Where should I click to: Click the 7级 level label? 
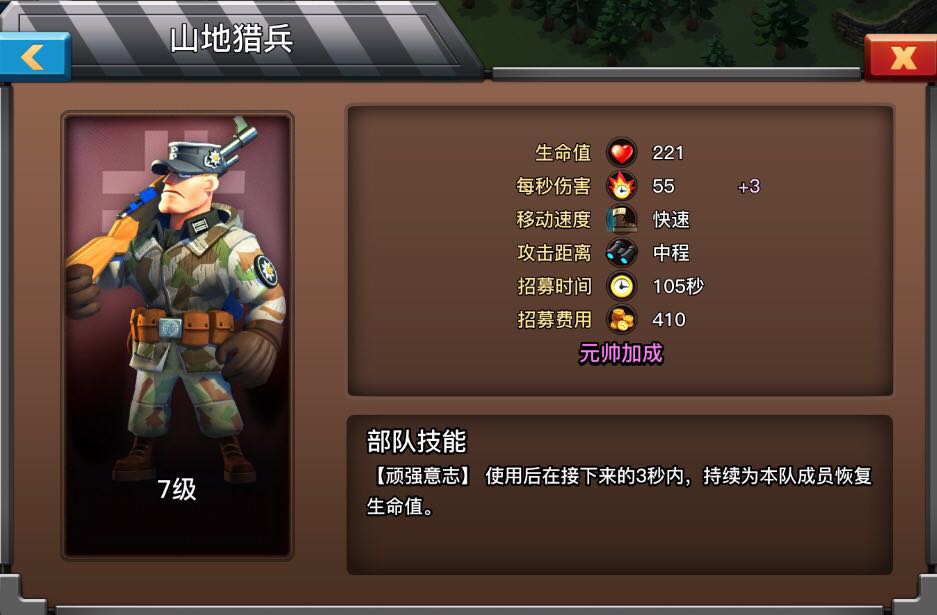point(177,489)
